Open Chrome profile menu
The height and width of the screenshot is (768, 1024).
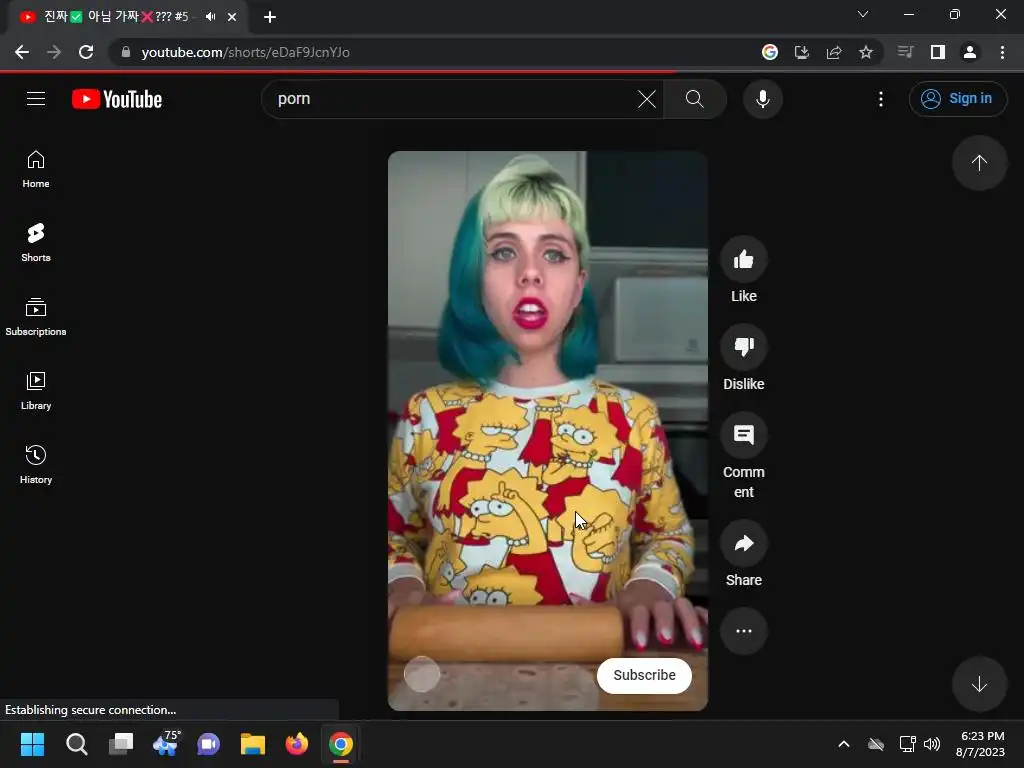click(970, 52)
